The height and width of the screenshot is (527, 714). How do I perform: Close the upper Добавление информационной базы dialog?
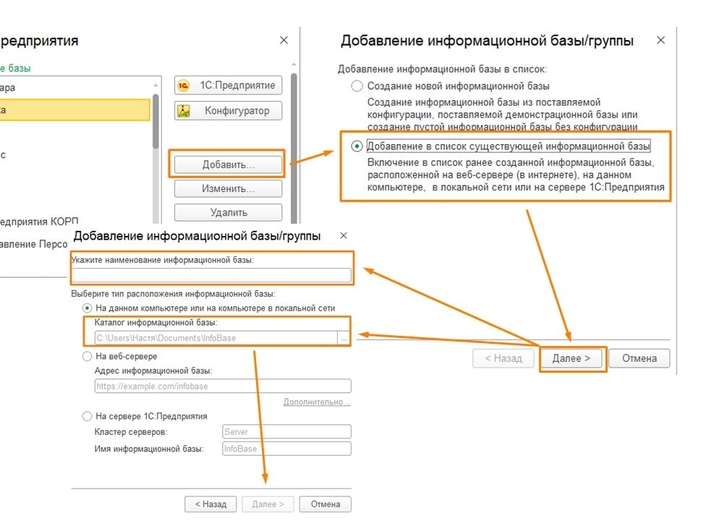660,41
